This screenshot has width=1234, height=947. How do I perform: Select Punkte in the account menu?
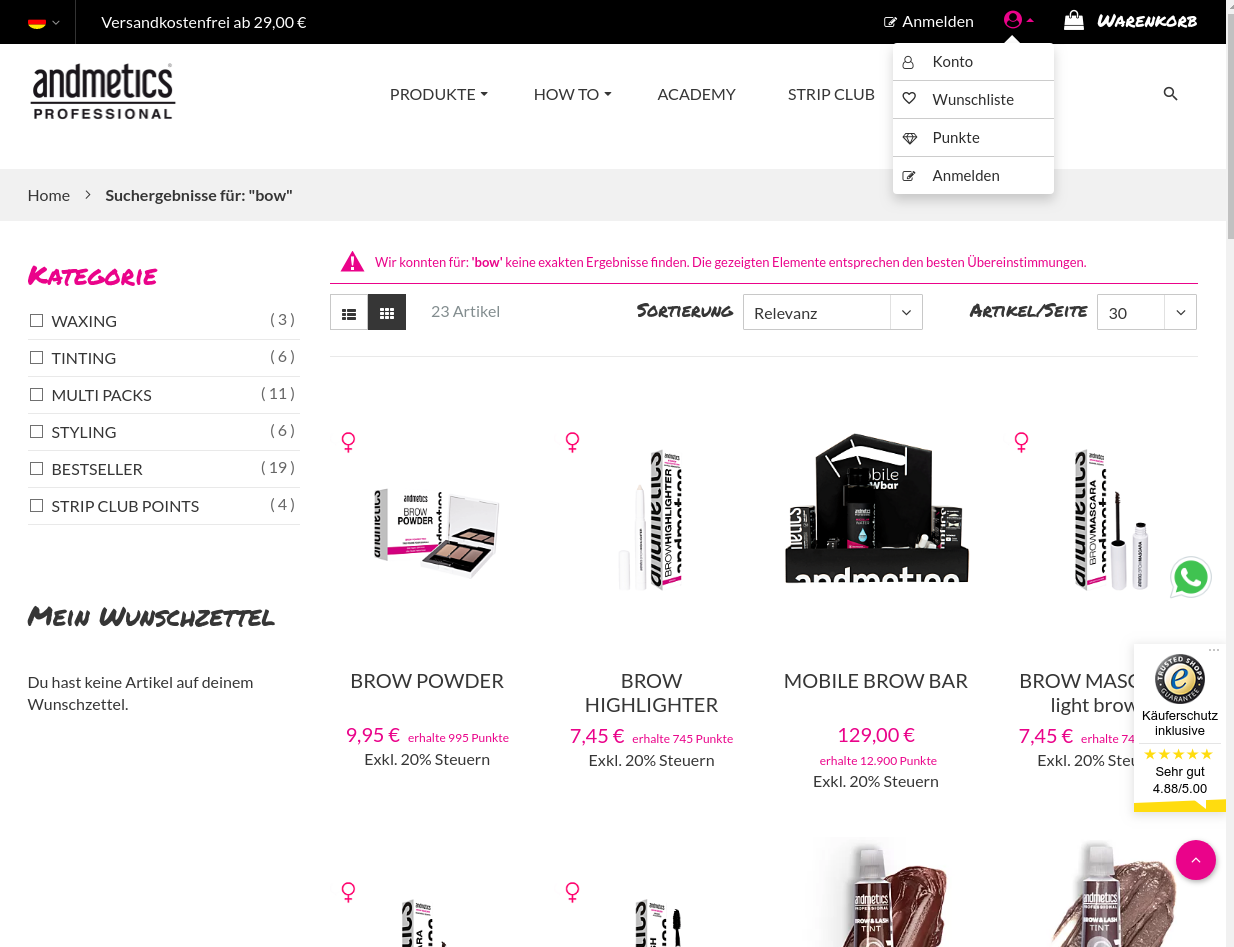[x=973, y=138]
